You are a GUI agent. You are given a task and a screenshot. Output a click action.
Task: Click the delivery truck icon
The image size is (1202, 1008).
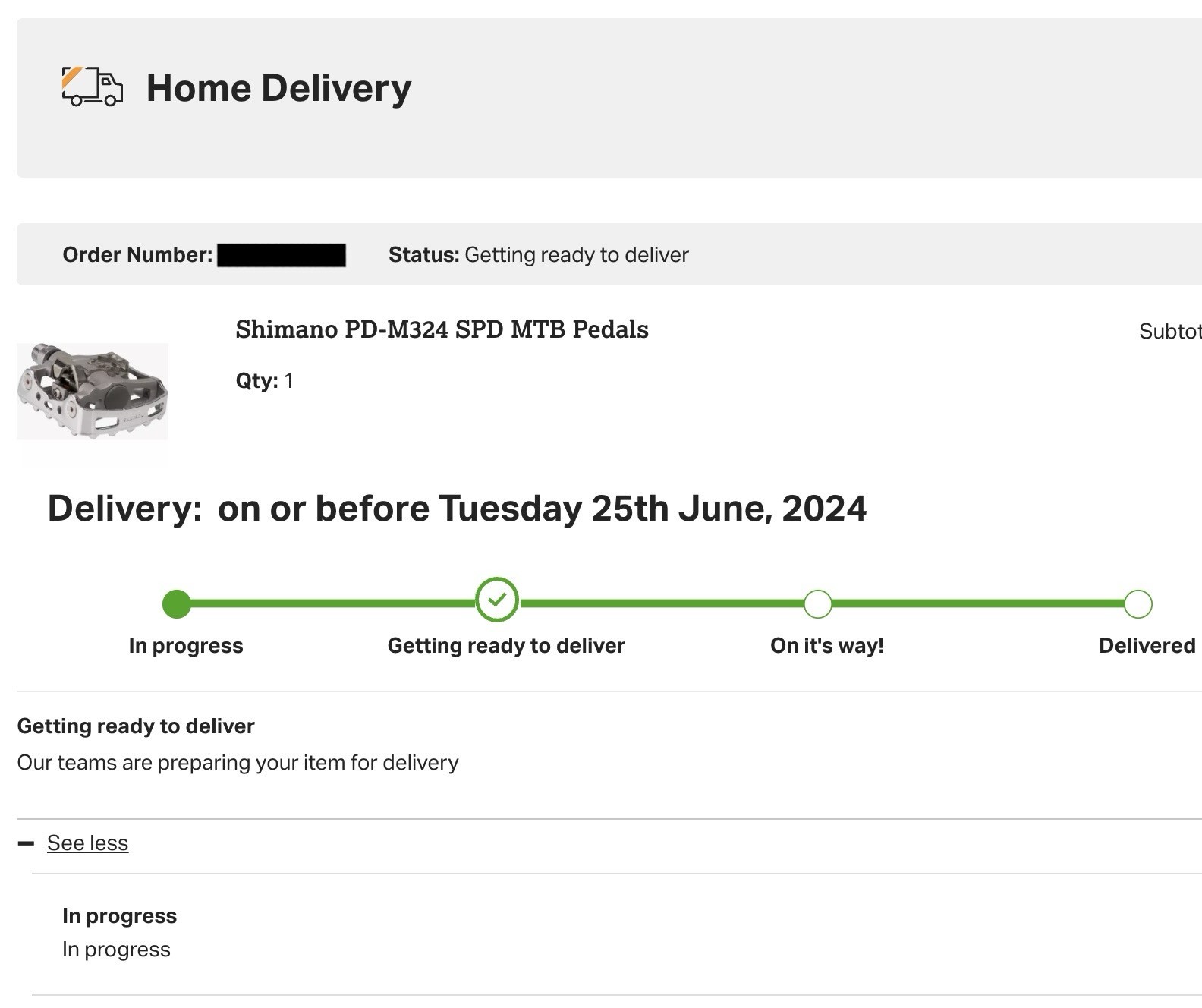92,87
